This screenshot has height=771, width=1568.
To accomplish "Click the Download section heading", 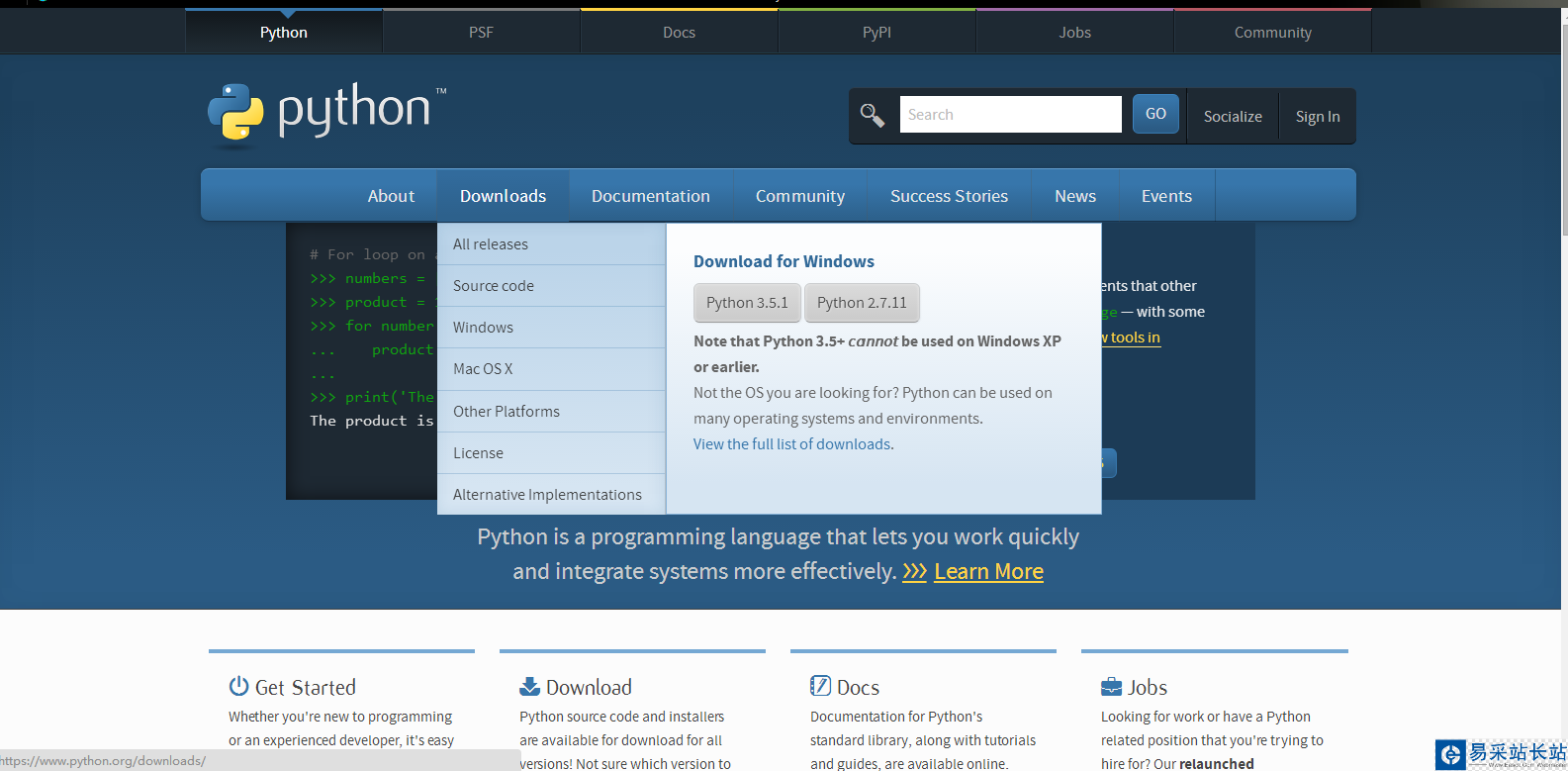I will point(589,687).
